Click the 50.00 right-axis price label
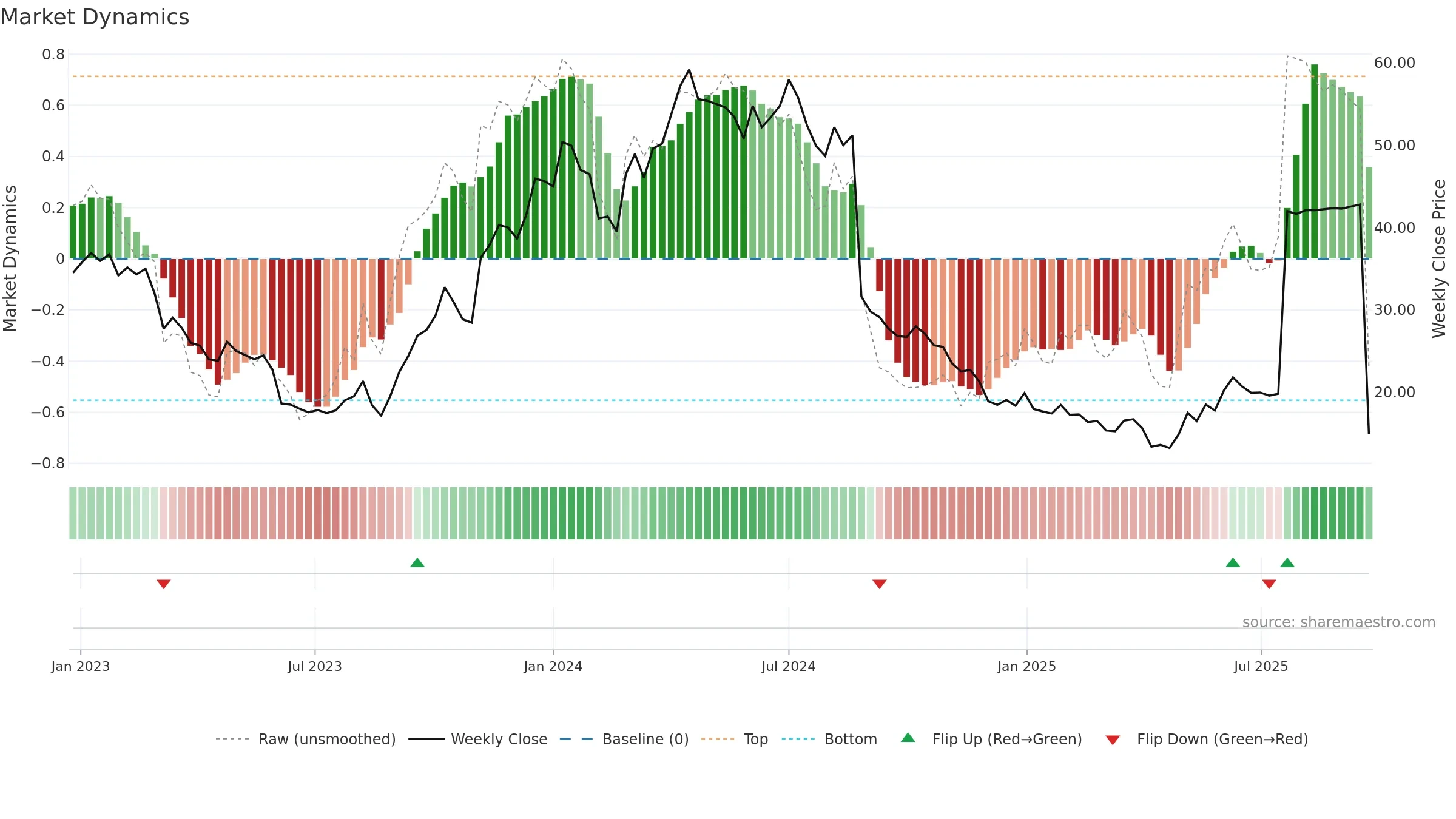 (x=1395, y=146)
